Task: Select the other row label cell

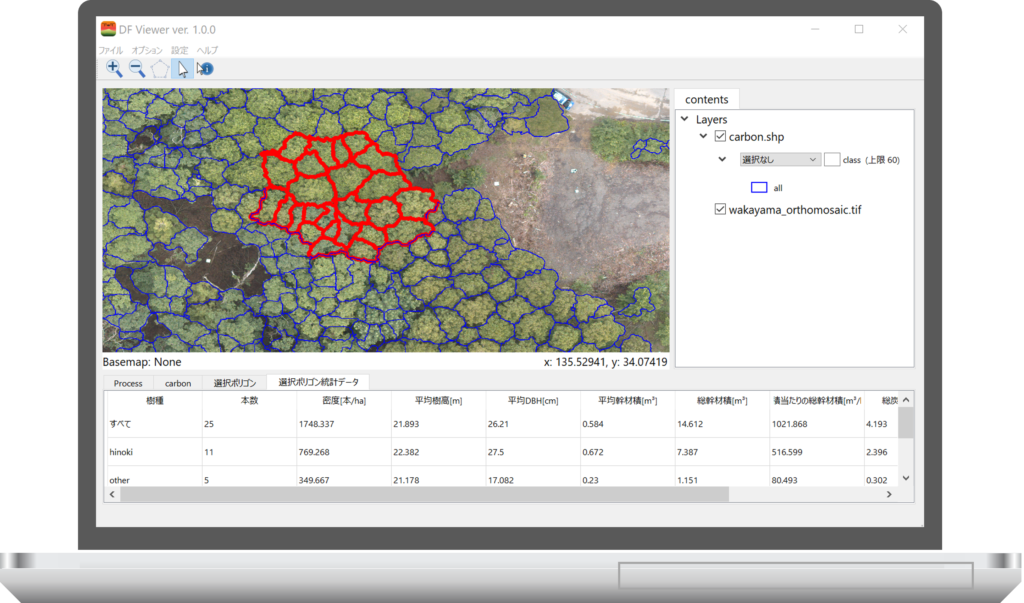Action: (154, 480)
